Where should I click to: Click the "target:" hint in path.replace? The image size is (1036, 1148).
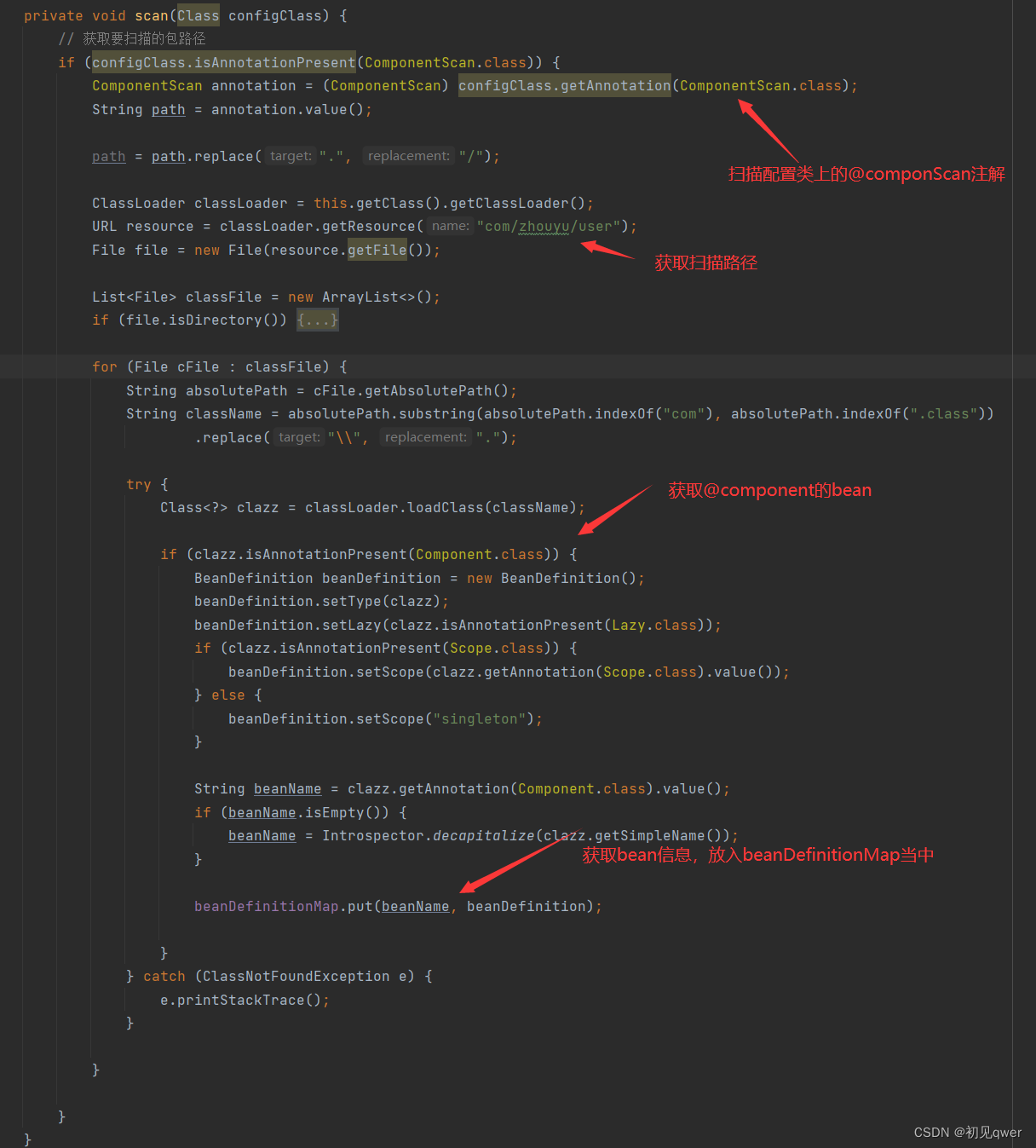(291, 156)
